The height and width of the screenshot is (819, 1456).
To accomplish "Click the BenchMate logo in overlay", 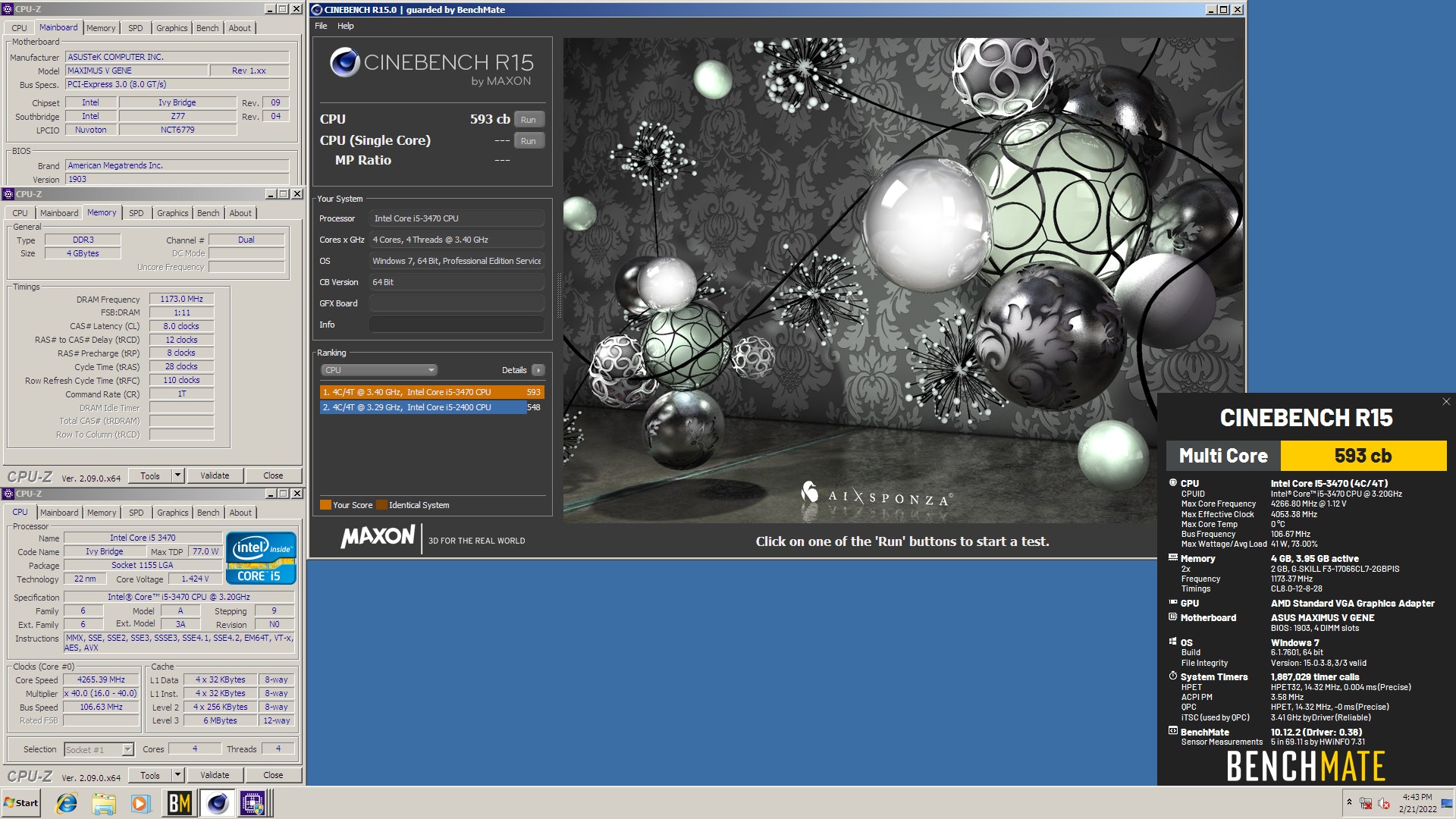I will (1305, 767).
